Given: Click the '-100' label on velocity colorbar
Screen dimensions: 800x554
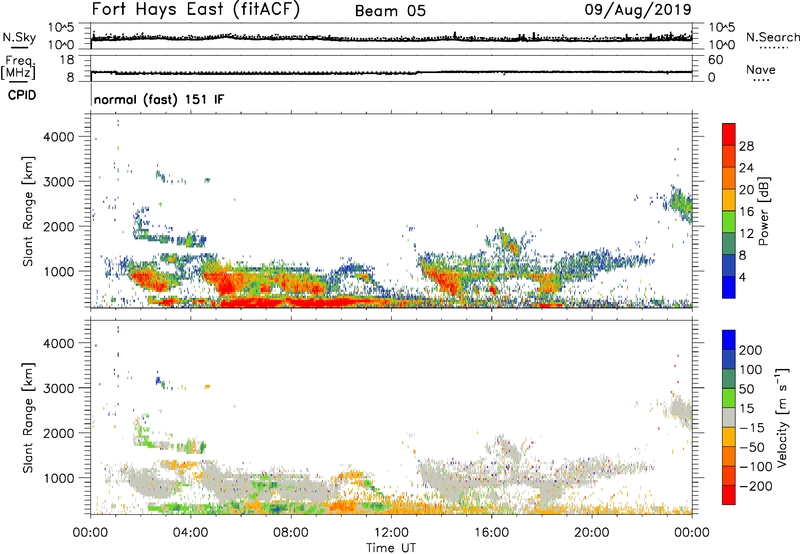Looking at the screenshot, I should [x=756, y=467].
